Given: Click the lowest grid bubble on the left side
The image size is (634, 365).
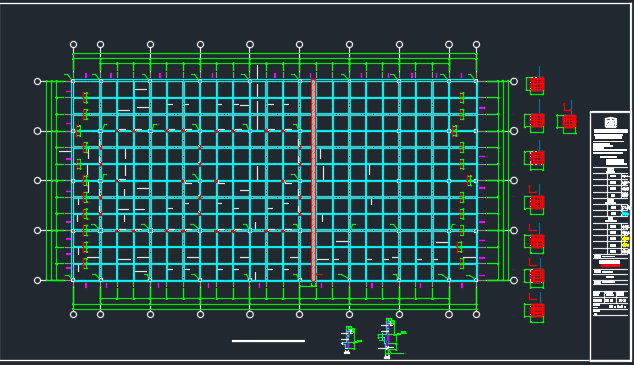Looking at the screenshot, I should click(x=37, y=281).
